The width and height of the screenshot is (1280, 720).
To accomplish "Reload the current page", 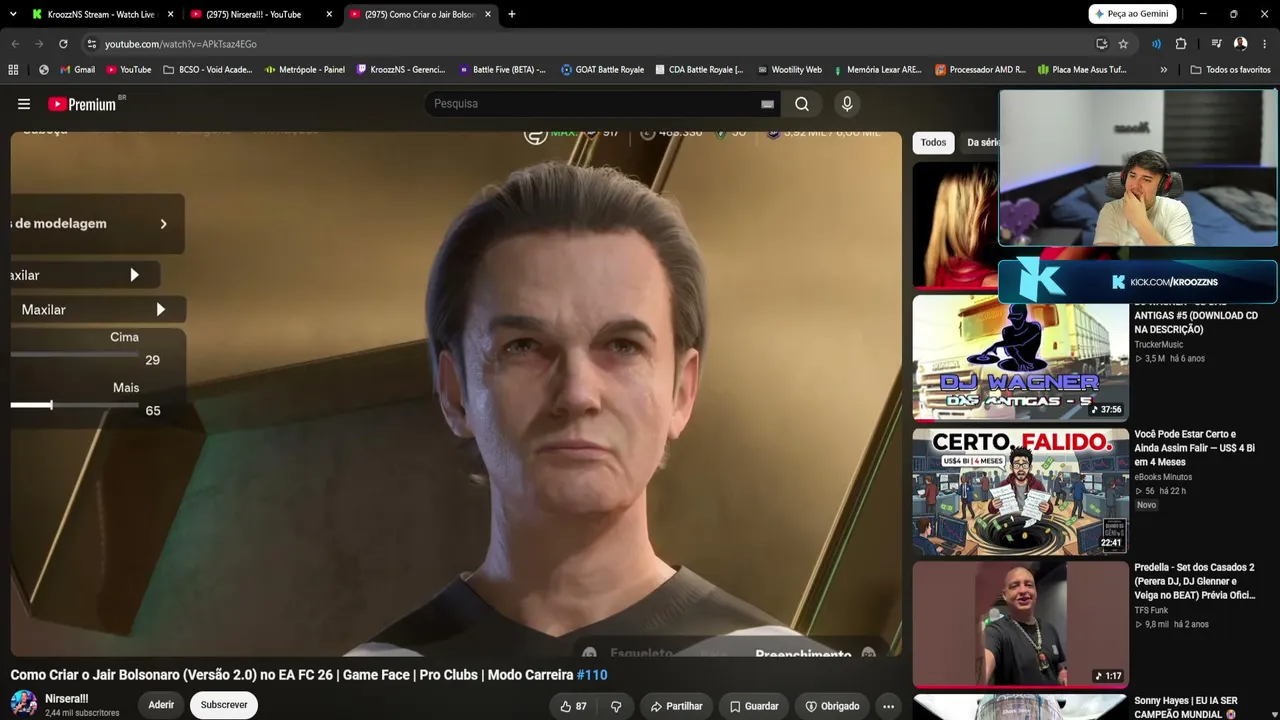I will (63, 44).
